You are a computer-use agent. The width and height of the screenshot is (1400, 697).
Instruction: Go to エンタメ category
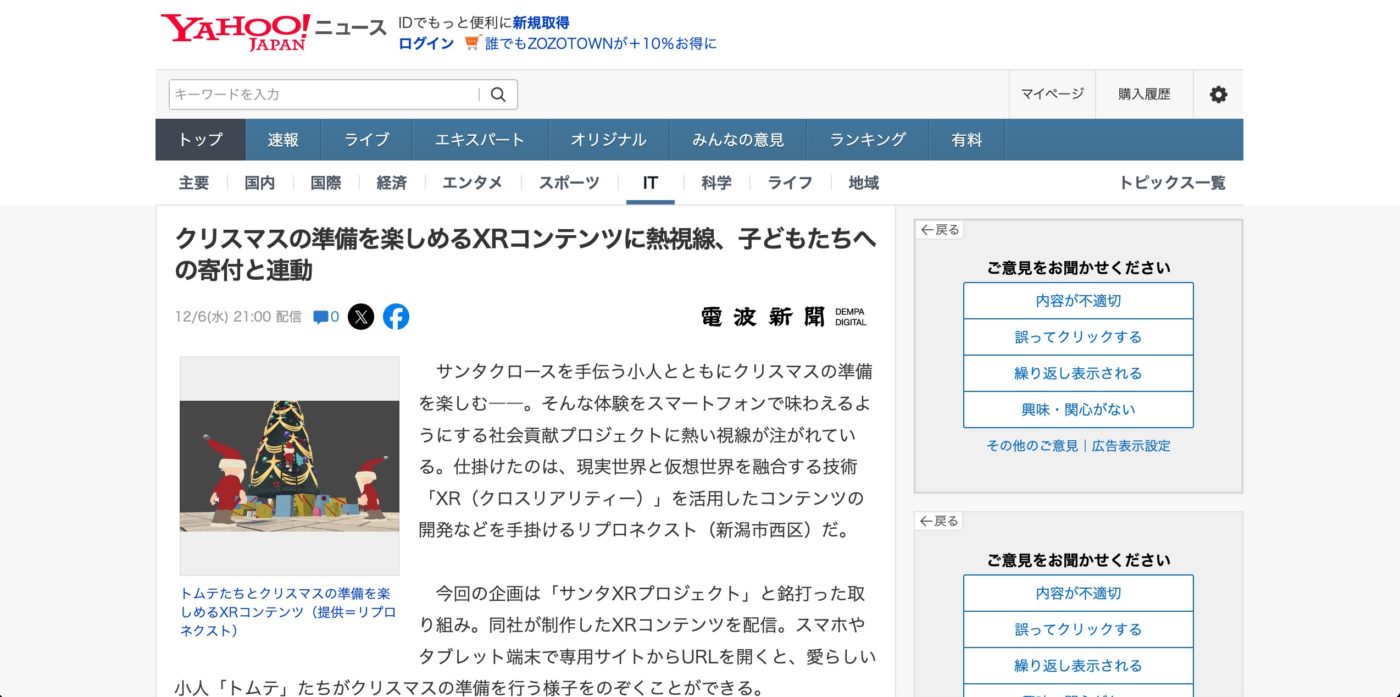(472, 183)
